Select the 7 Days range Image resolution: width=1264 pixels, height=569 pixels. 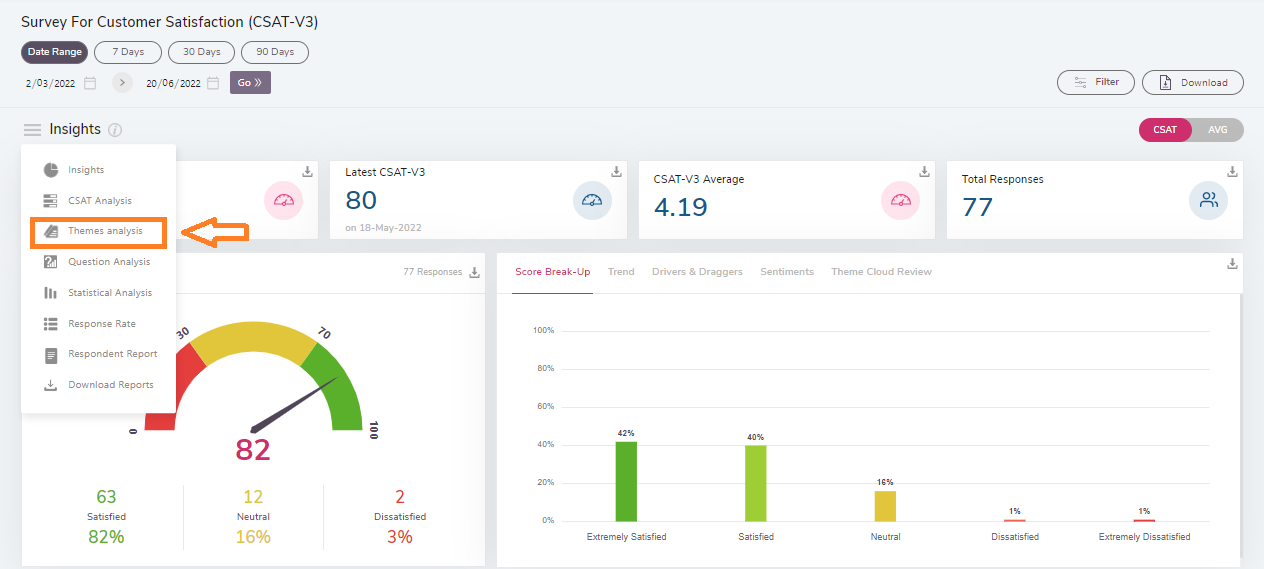tap(128, 52)
